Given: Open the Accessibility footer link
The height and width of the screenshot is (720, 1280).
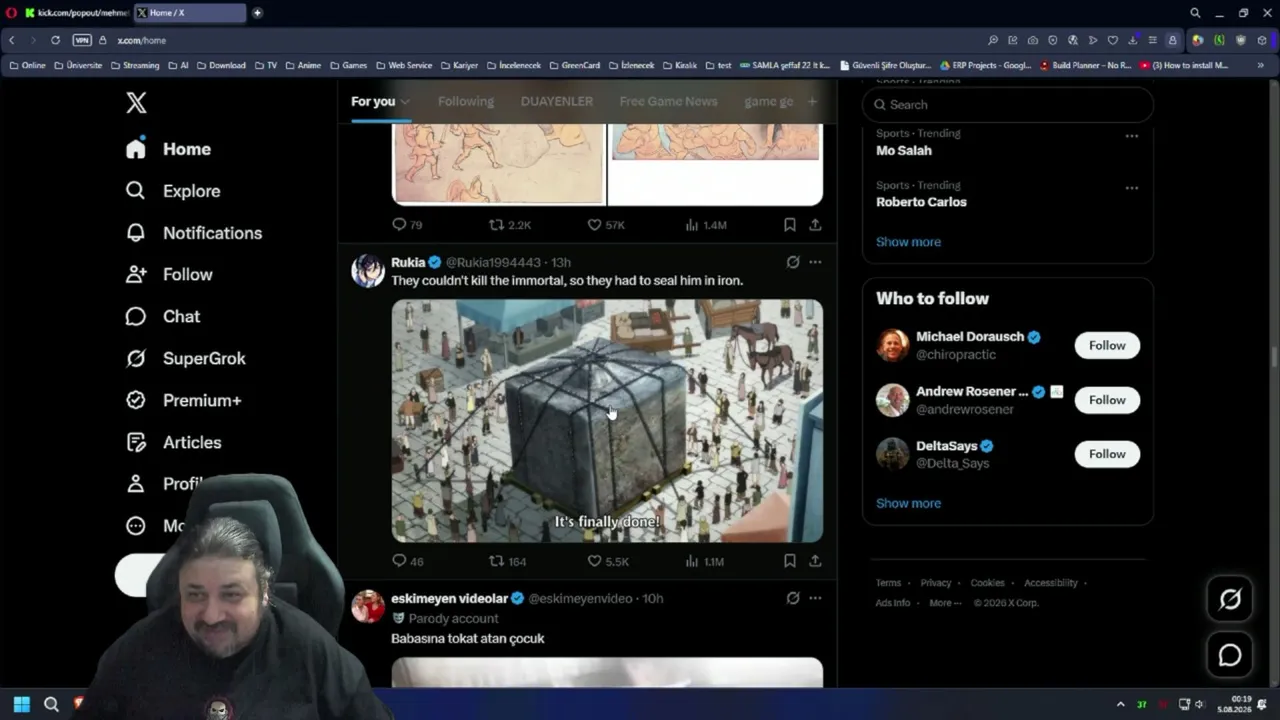Looking at the screenshot, I should coord(1051,583).
